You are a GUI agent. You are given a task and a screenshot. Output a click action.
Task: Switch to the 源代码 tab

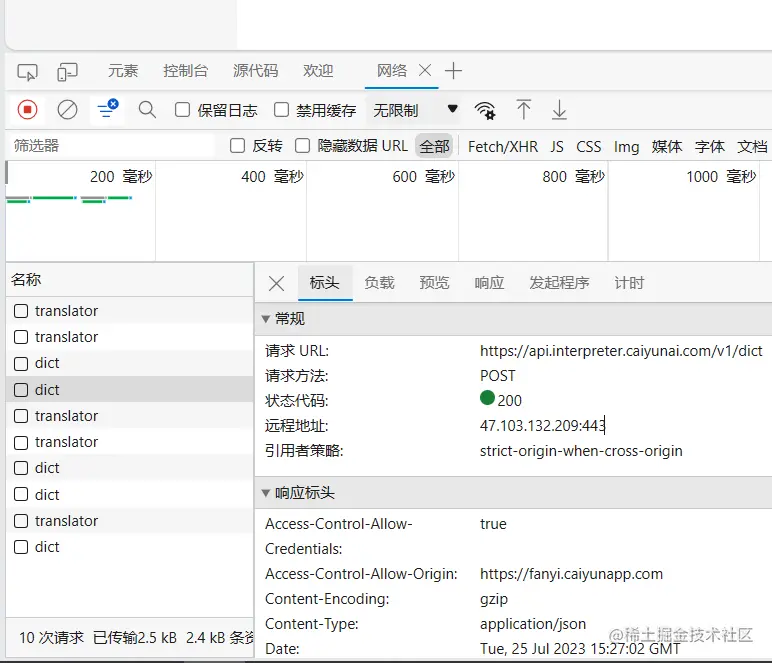pos(255,71)
